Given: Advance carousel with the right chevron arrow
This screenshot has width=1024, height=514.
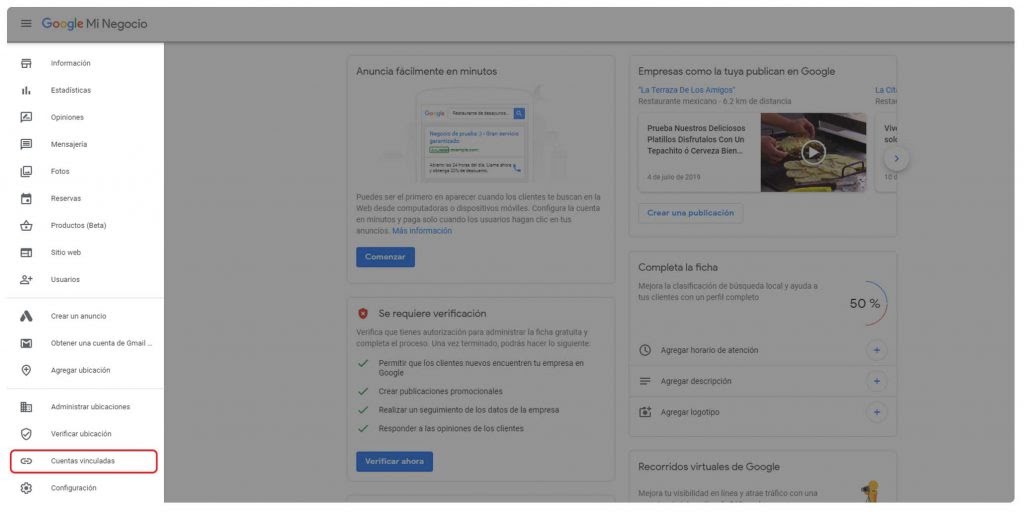Looking at the screenshot, I should tap(896, 158).
